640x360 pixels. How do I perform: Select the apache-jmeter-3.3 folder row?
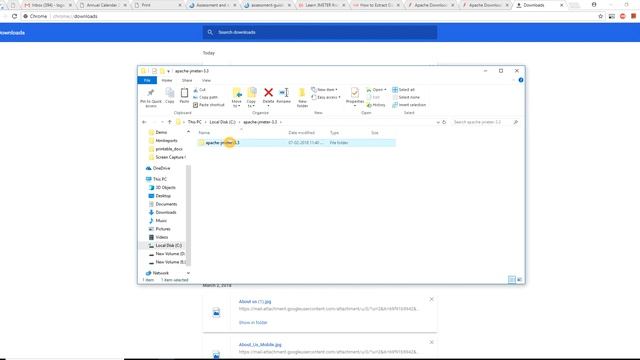click(x=297, y=142)
